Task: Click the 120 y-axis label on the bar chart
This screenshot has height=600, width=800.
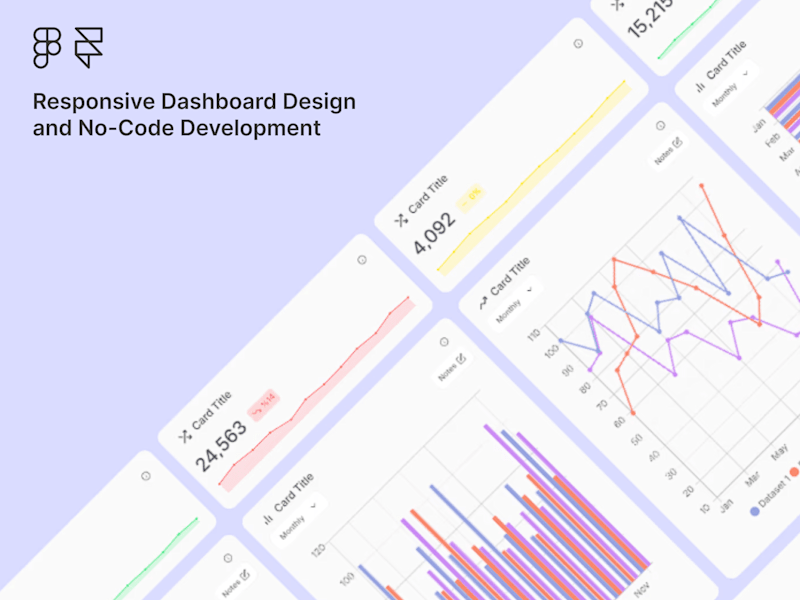Action: tap(317, 551)
